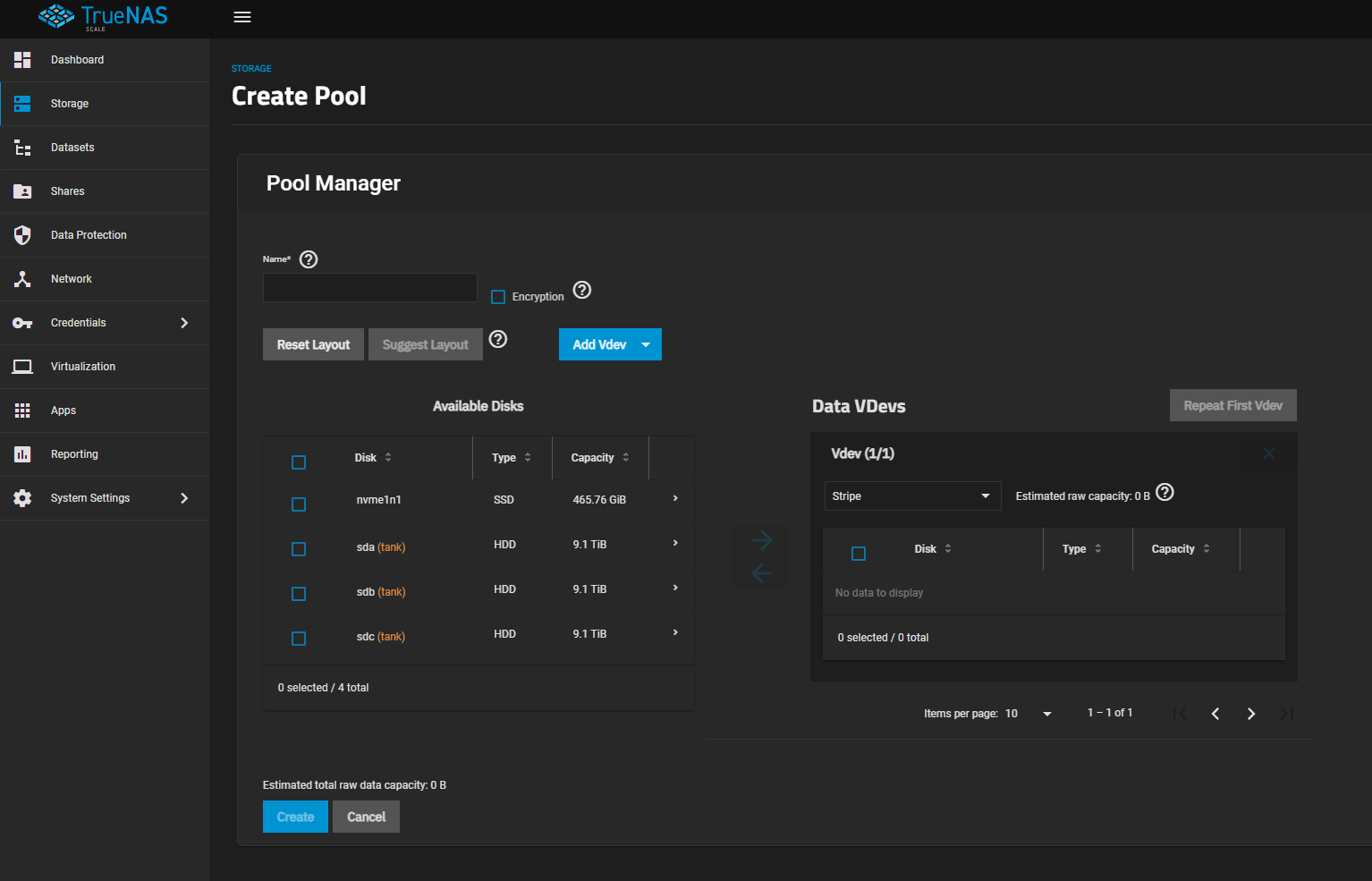This screenshot has height=881, width=1372.
Task: Open Virtualization from the sidebar
Action: point(105,367)
